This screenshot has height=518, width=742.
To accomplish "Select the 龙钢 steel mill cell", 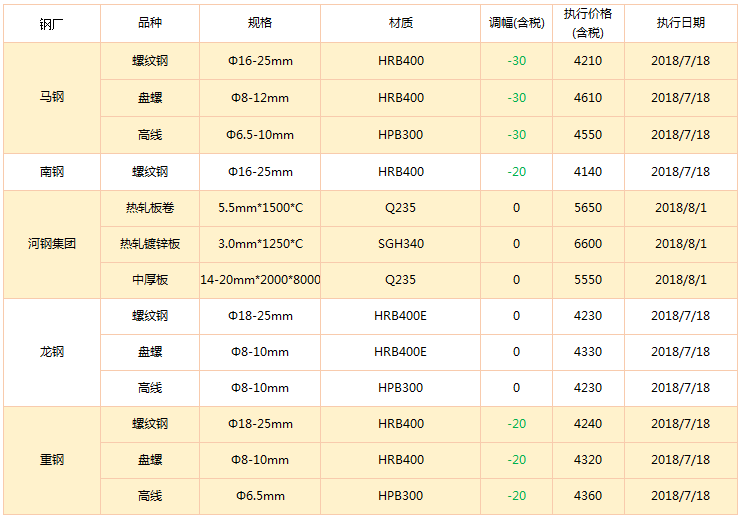I will tap(52, 352).
